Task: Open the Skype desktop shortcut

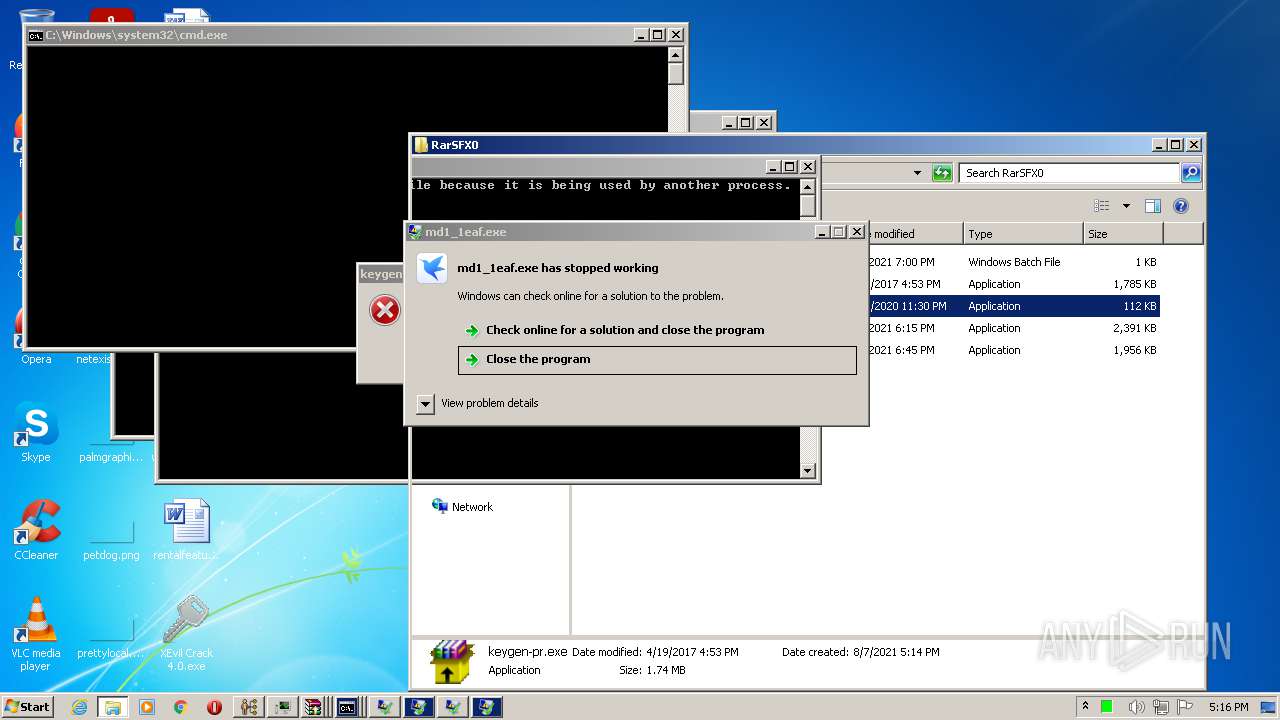Action: point(36,432)
